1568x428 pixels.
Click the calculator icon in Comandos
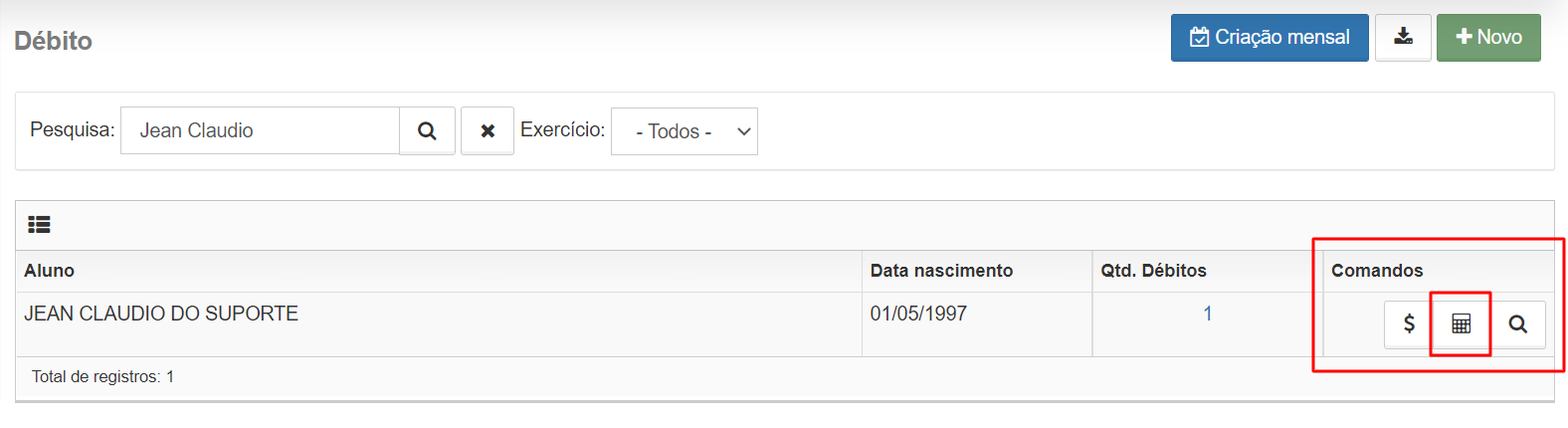click(x=1461, y=323)
